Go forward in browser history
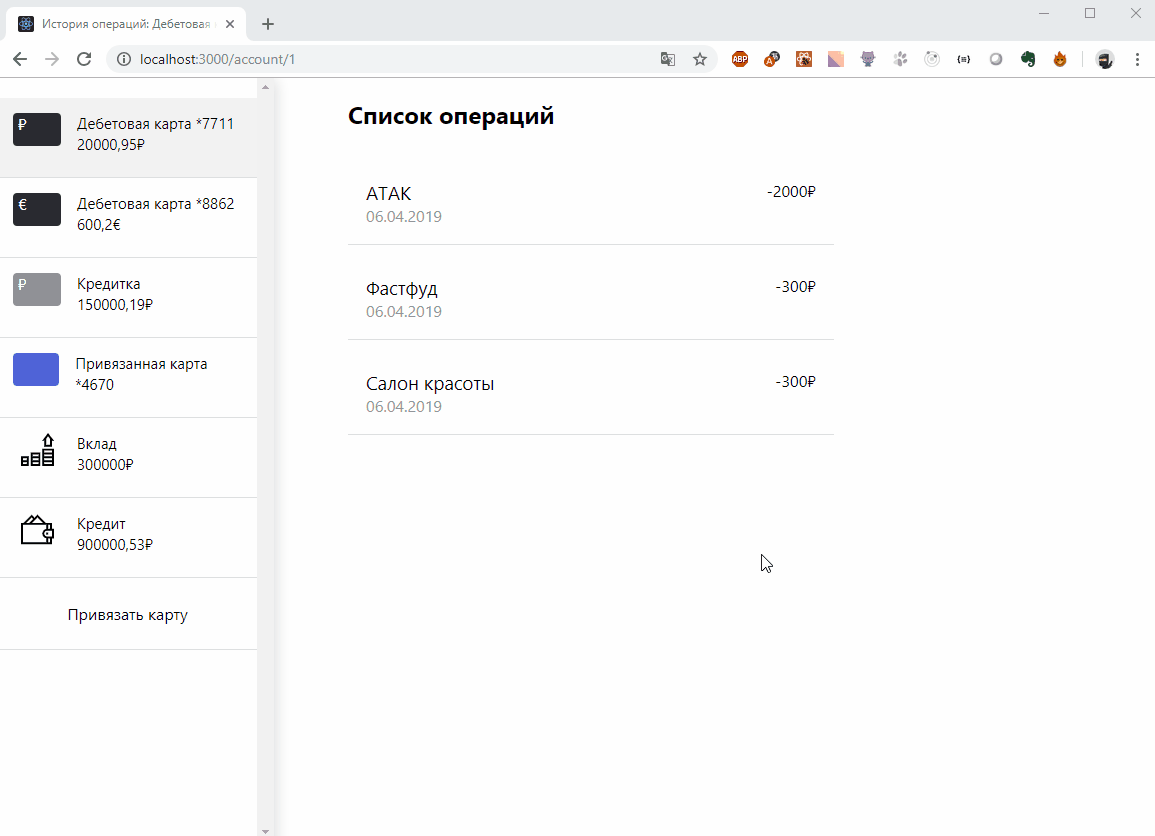Viewport: 1155px width, 836px height. pyautogui.click(x=52, y=59)
